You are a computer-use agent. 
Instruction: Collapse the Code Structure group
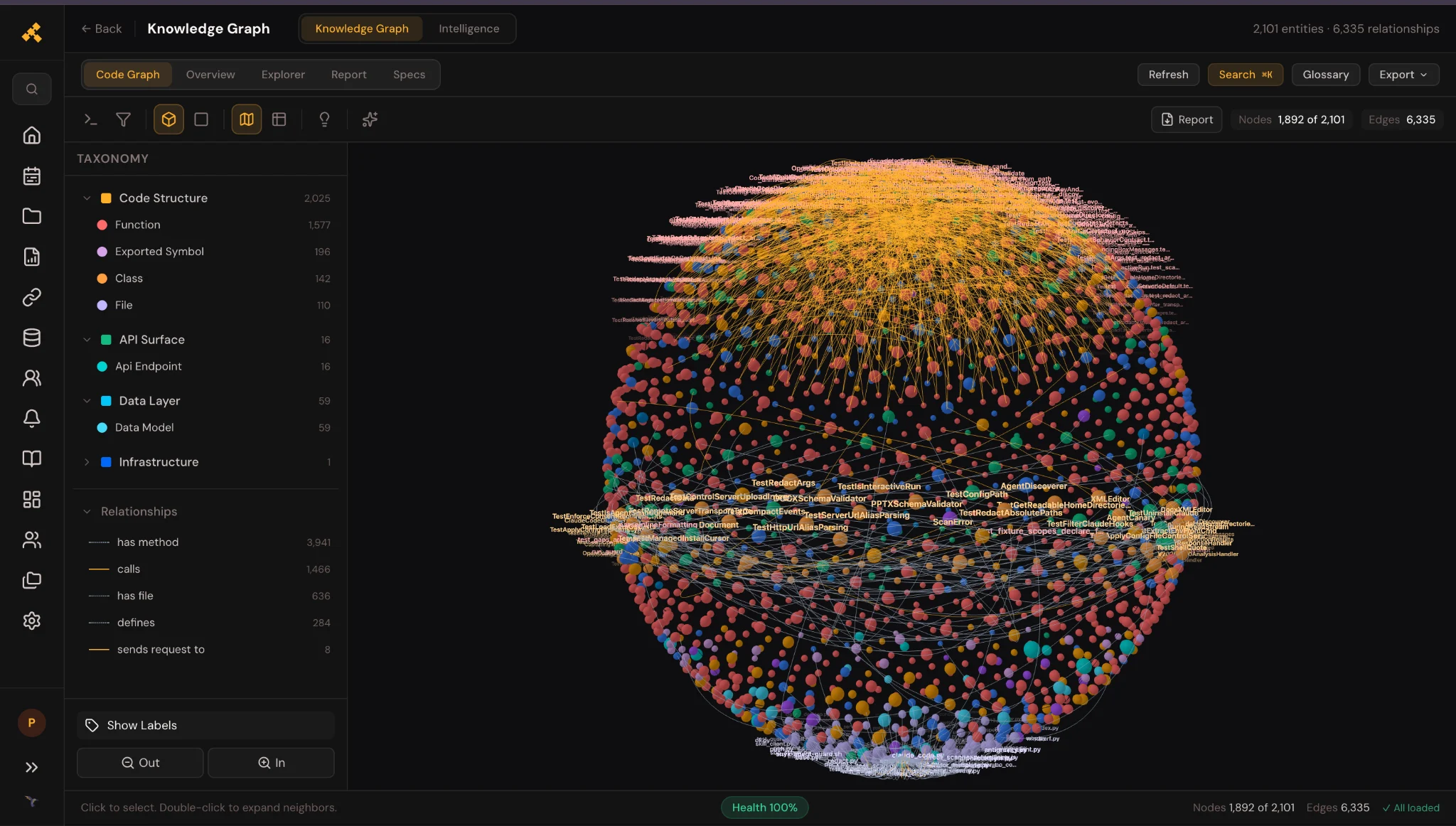pos(87,198)
